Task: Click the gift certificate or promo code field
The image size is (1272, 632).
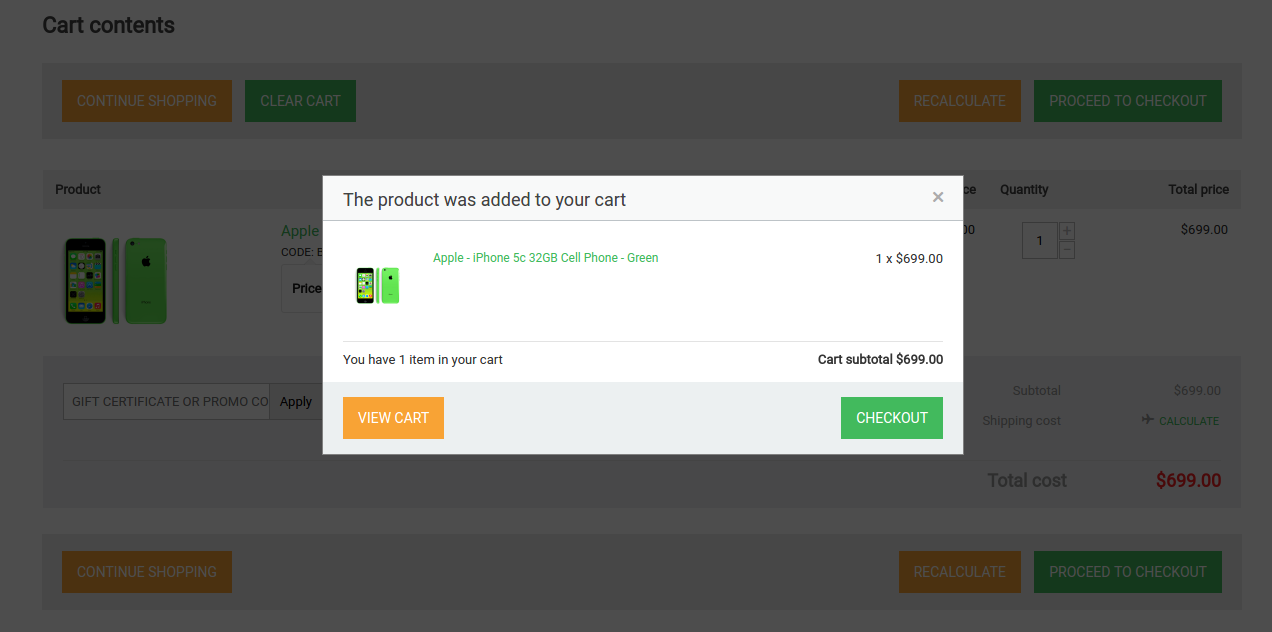Action: pyautogui.click(x=166, y=402)
